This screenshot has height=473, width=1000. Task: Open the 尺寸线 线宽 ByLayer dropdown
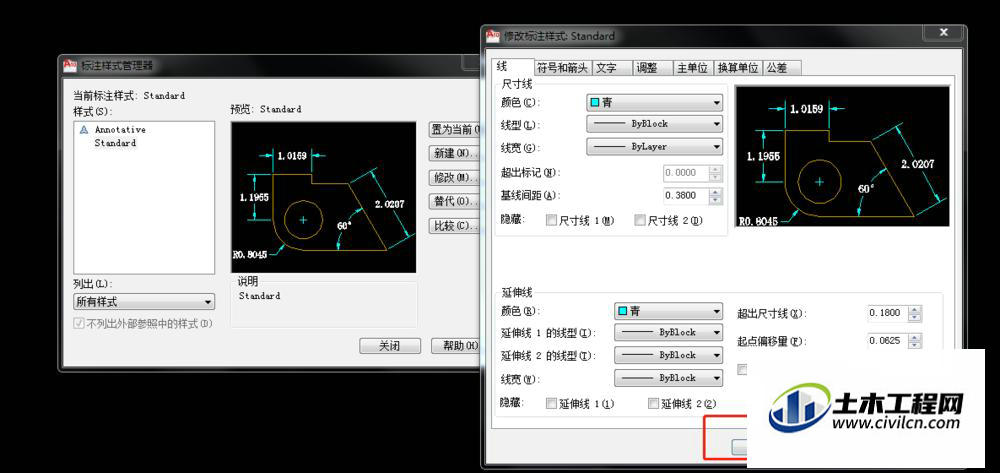[654, 147]
